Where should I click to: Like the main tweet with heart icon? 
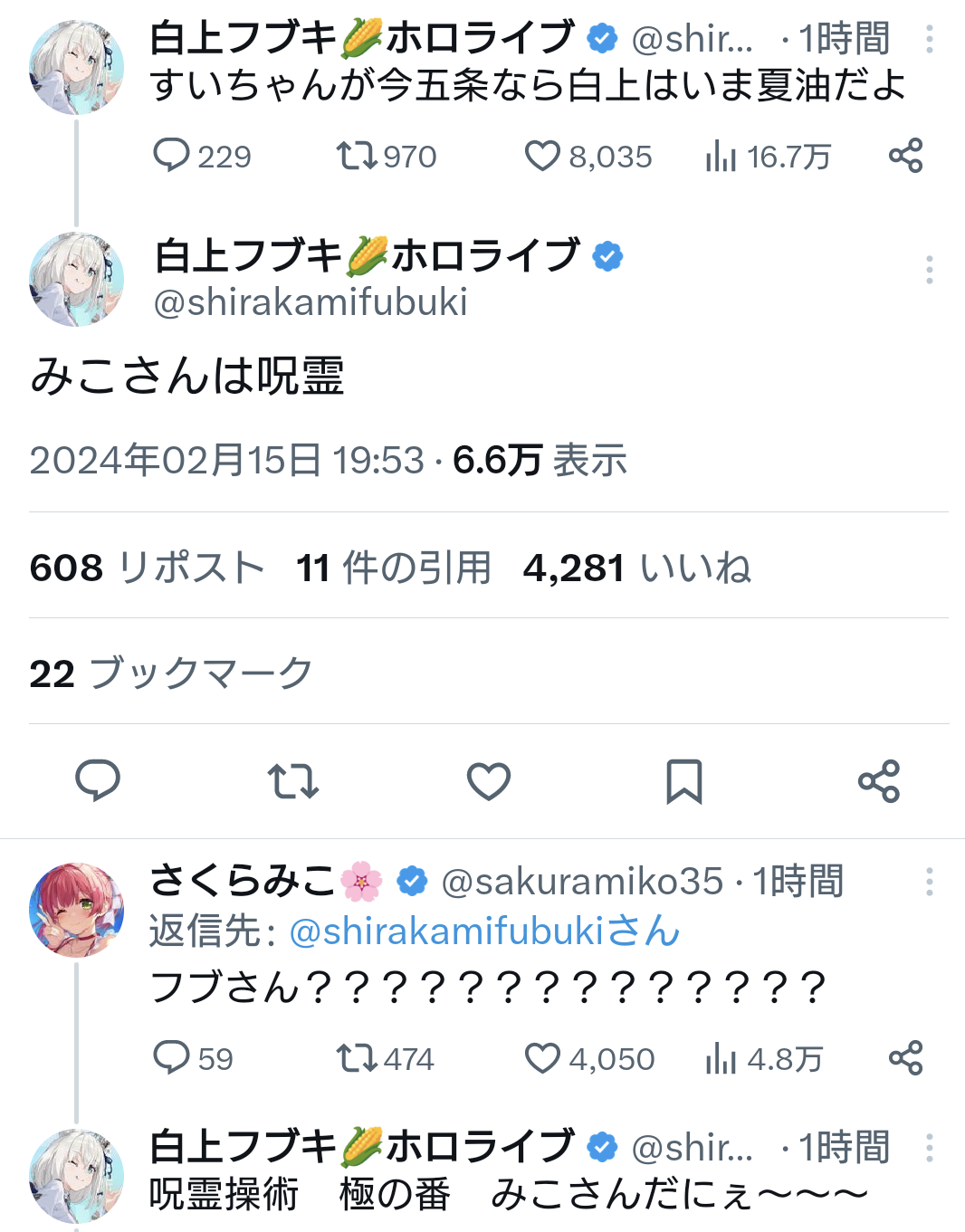click(489, 781)
